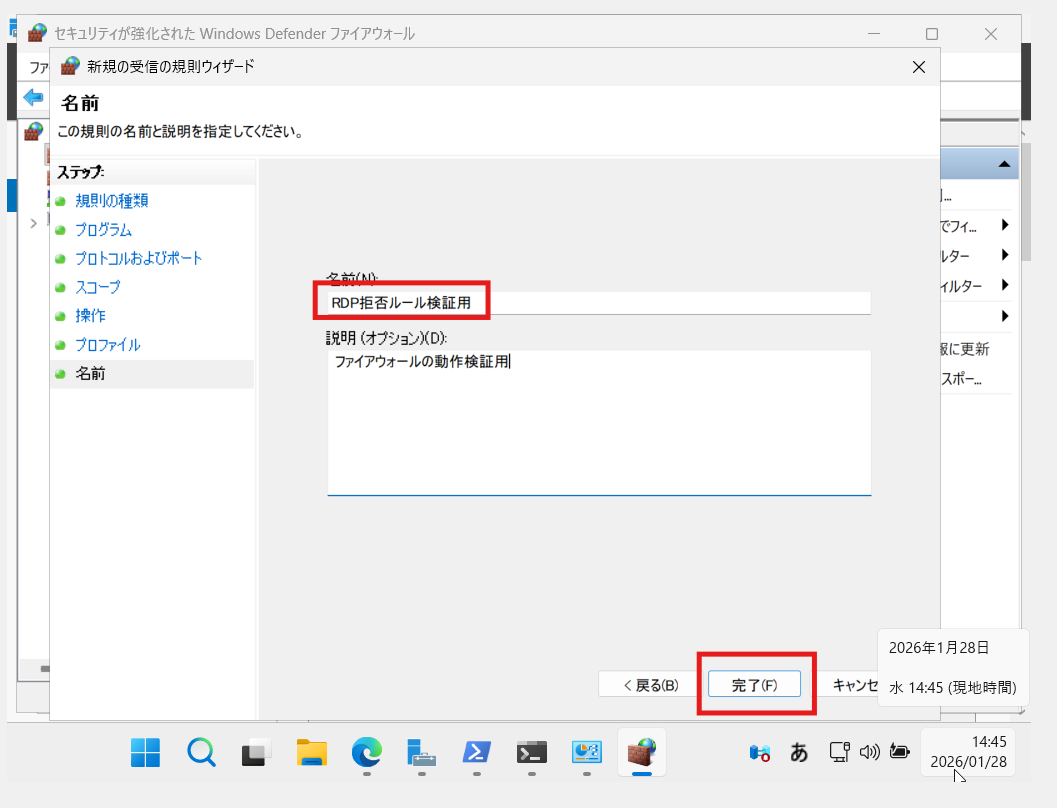This screenshot has width=1057, height=808.
Task: Minimize the Windows Defender firewall window
Action: click(x=874, y=34)
